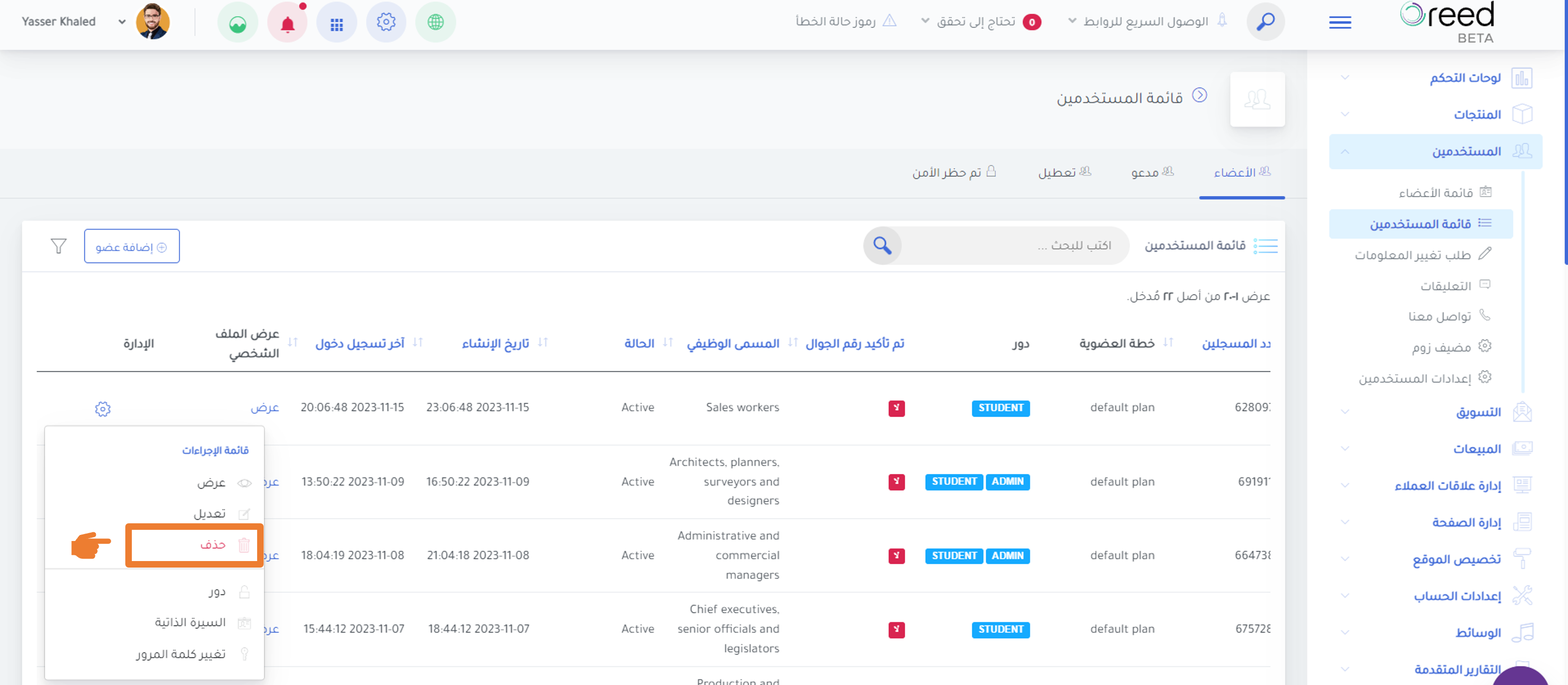The image size is (1568, 685).
Task: Click red mobile unconfirmed badge in Sales workers row
Action: point(896,408)
